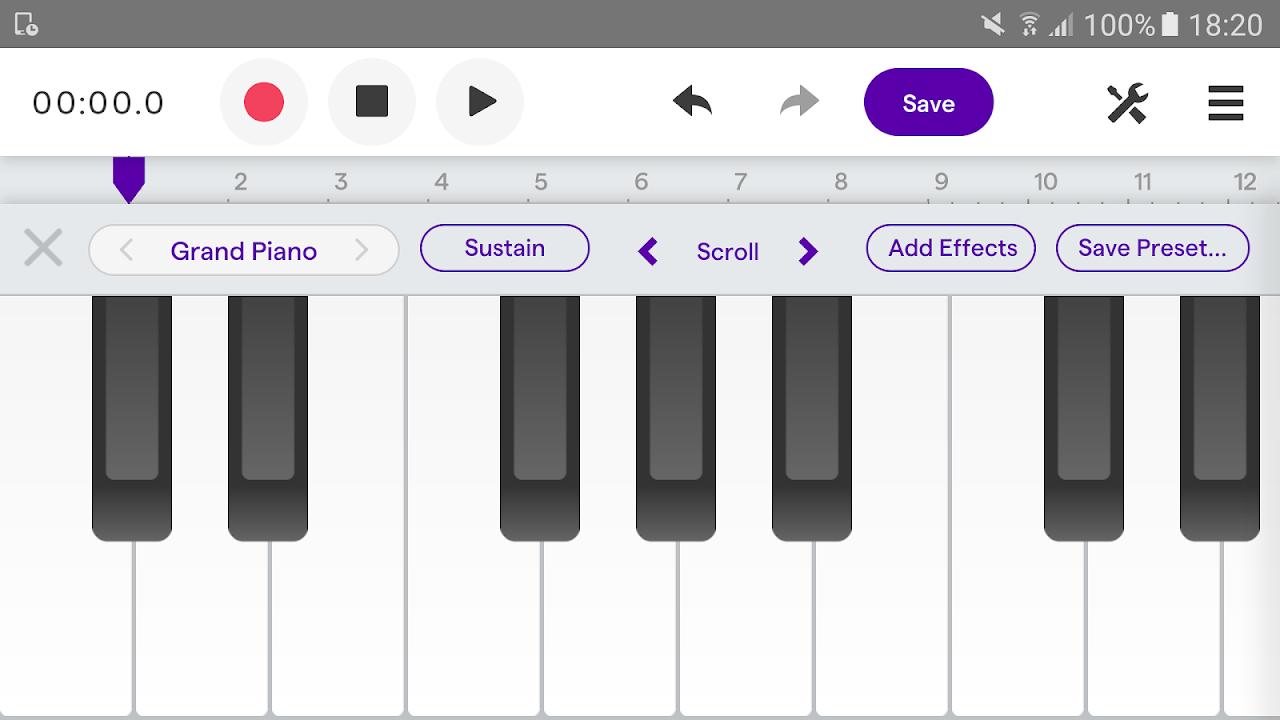This screenshot has width=1280, height=720.
Task: Click the greyed-out redo arrow
Action: click(799, 101)
